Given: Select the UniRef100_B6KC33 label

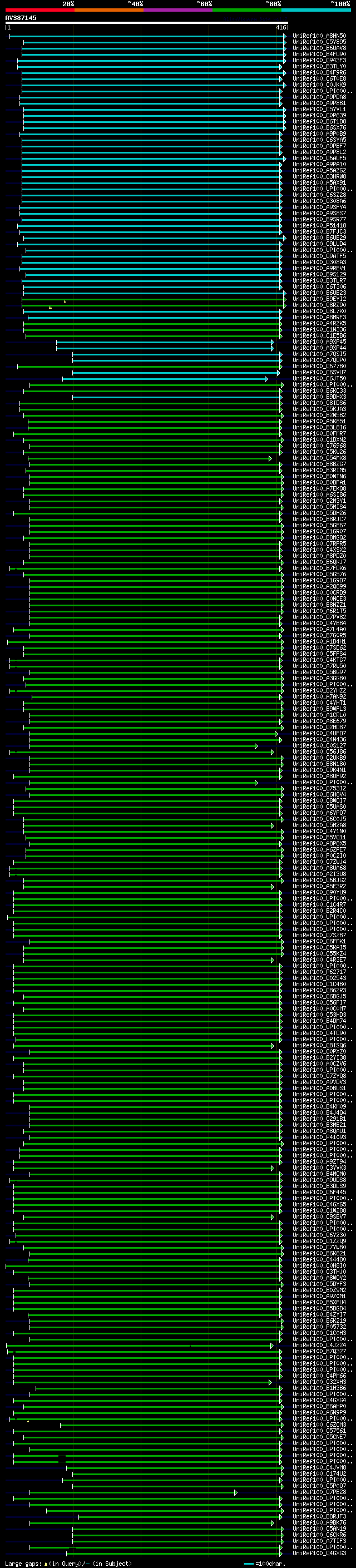Looking at the screenshot, I should [x=319, y=391].
